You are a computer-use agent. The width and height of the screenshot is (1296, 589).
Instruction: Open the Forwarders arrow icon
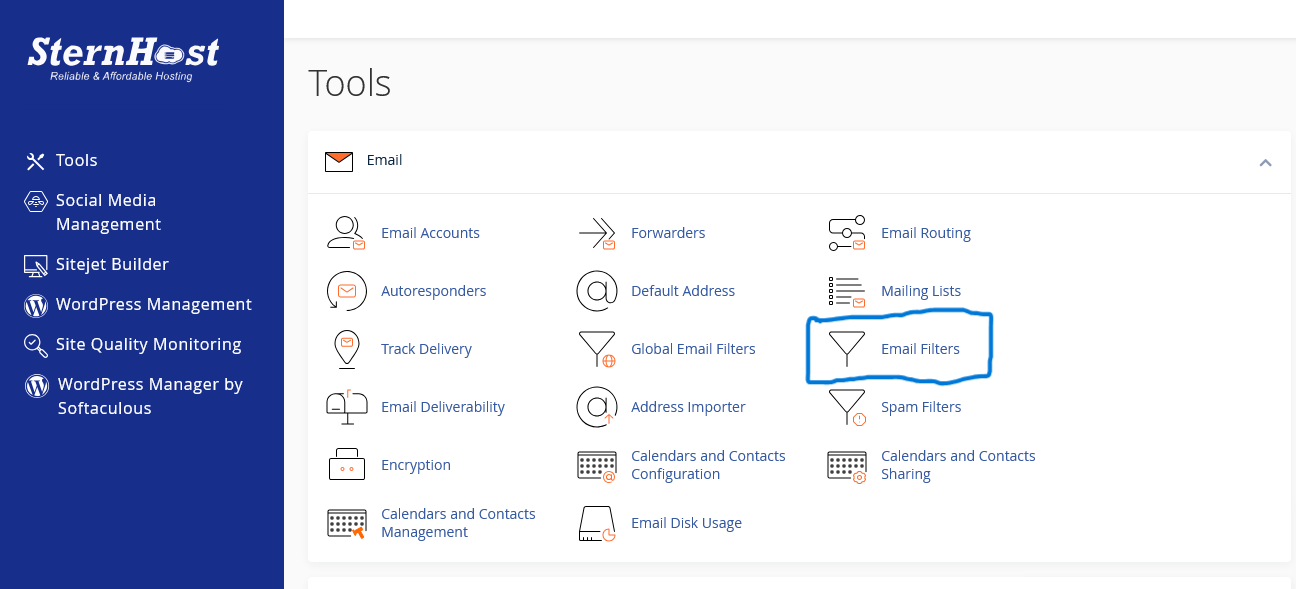[596, 233]
